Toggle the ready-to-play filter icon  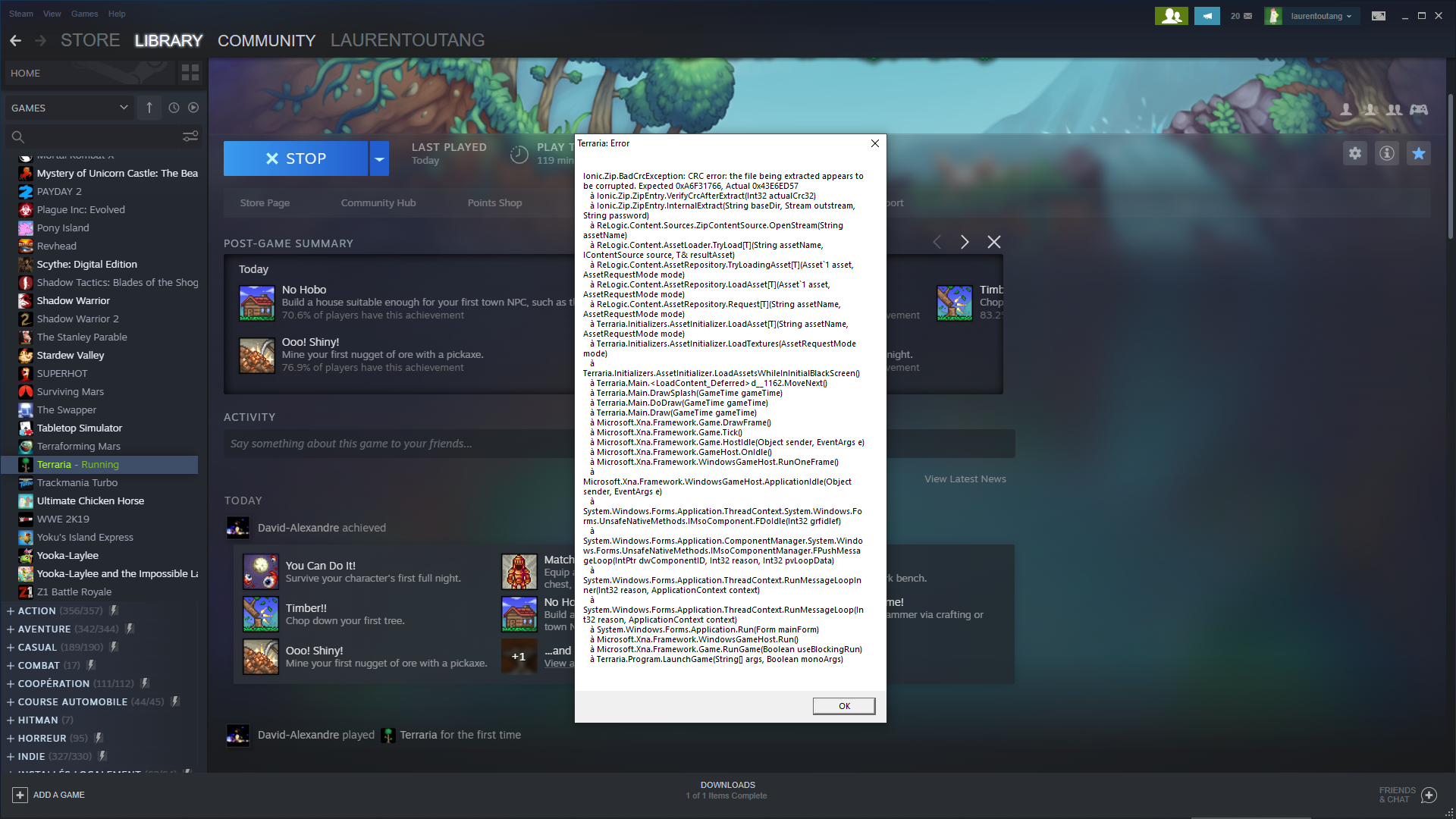(x=193, y=108)
